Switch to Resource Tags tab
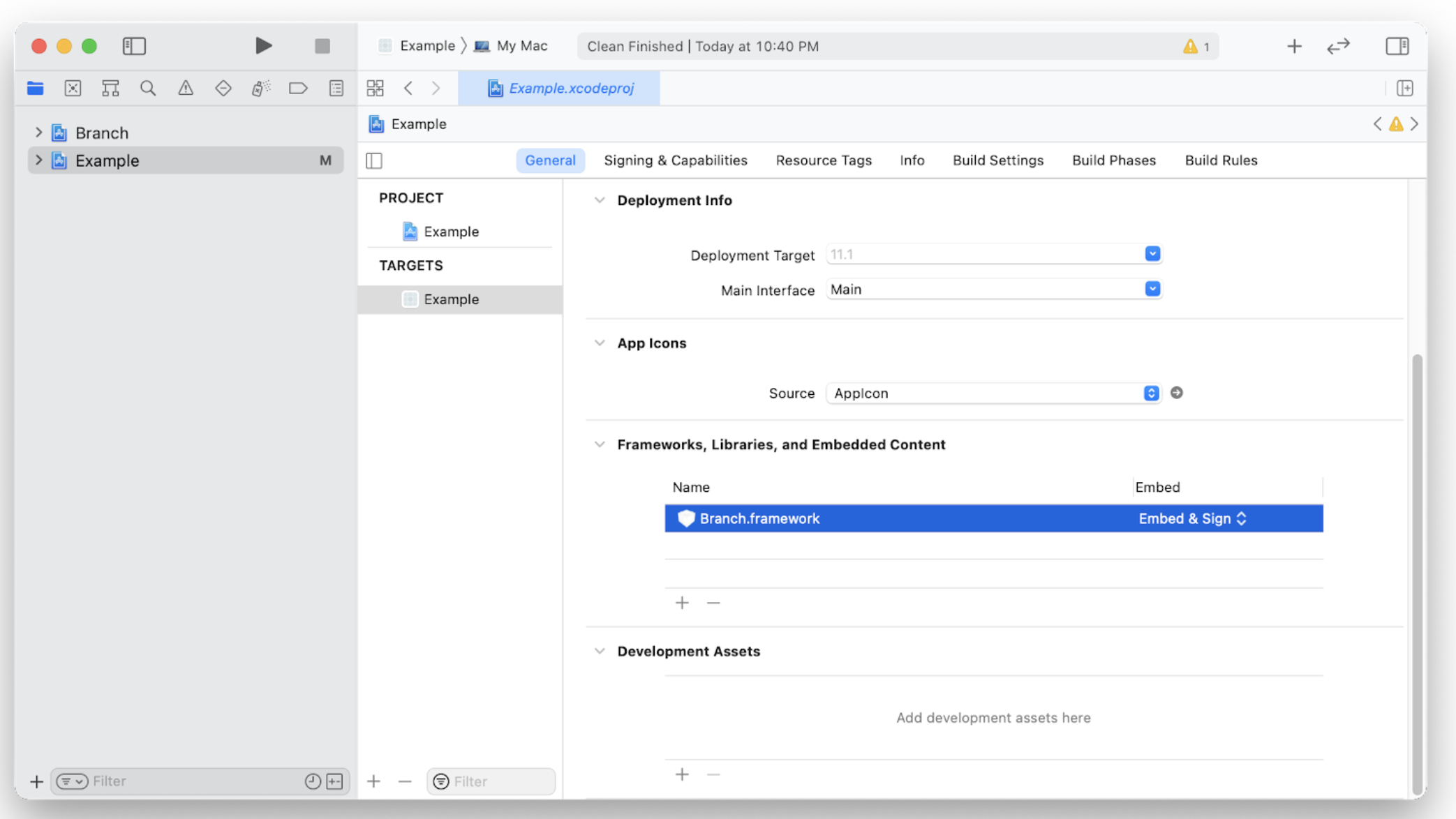 pyautogui.click(x=824, y=160)
